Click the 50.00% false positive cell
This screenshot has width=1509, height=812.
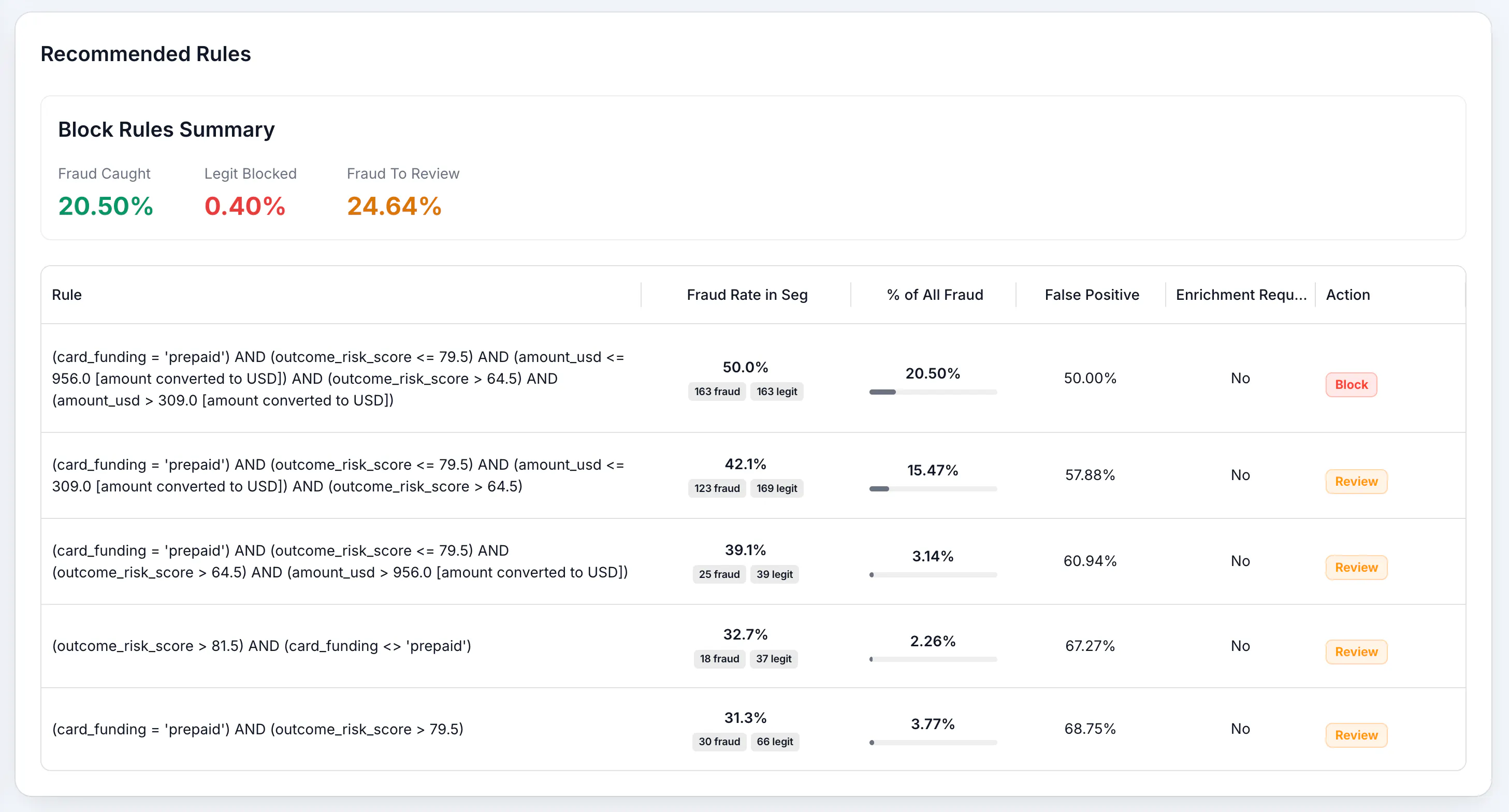(1090, 379)
